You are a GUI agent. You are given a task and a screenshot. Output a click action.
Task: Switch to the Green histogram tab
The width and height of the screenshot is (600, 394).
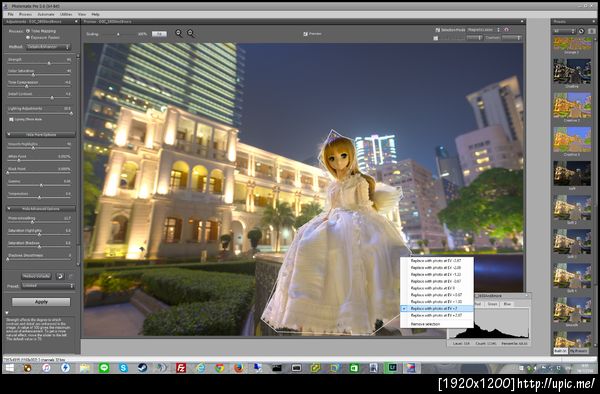(x=492, y=304)
